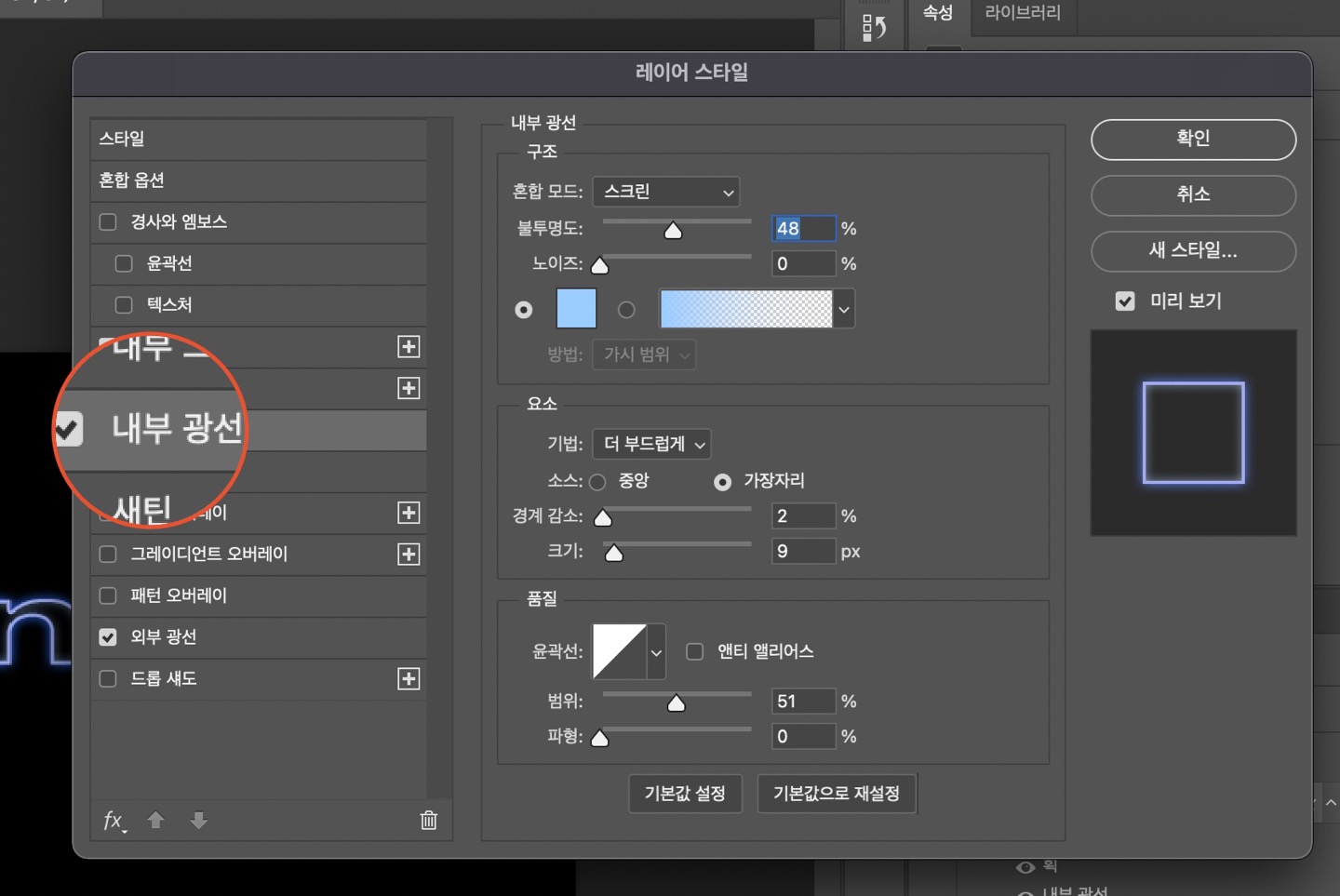Enable the 경사와 엠보스 checkbox
Viewport: 1340px width, 896px height.
pyautogui.click(x=108, y=221)
